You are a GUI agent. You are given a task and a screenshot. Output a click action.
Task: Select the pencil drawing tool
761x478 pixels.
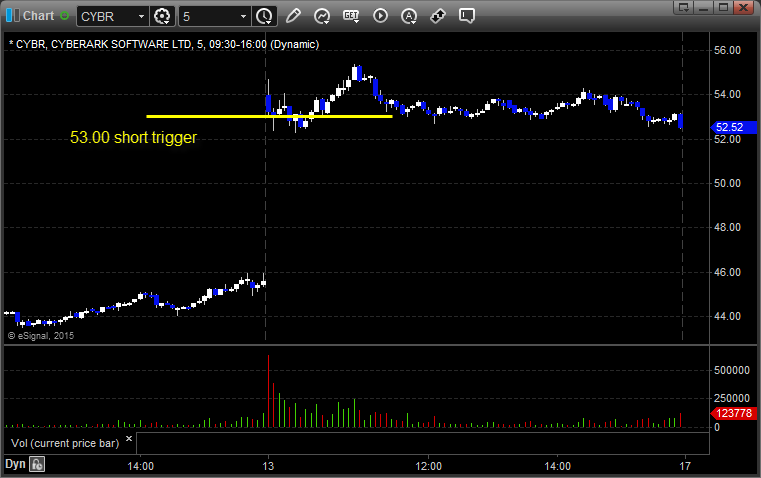[293, 16]
